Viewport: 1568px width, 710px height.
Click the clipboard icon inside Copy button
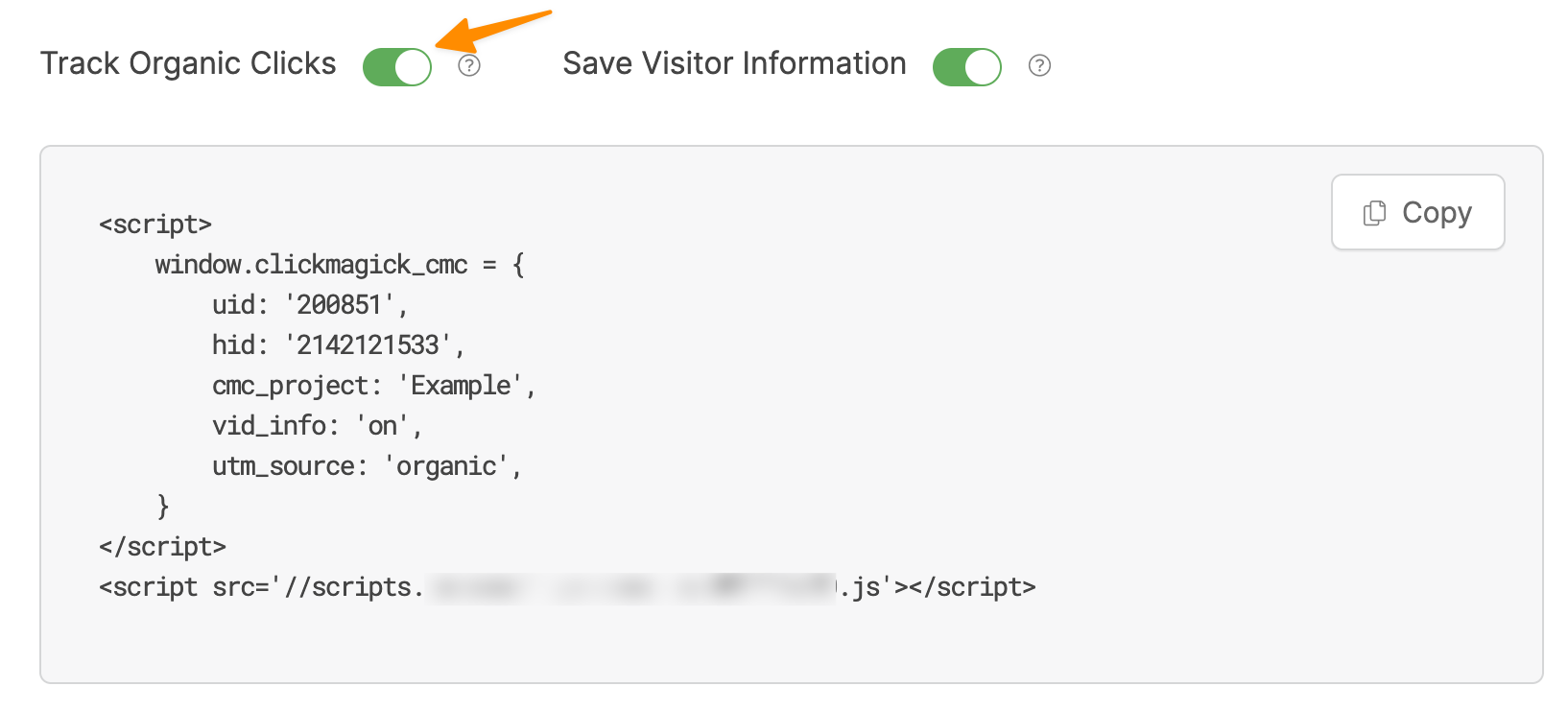click(1374, 213)
